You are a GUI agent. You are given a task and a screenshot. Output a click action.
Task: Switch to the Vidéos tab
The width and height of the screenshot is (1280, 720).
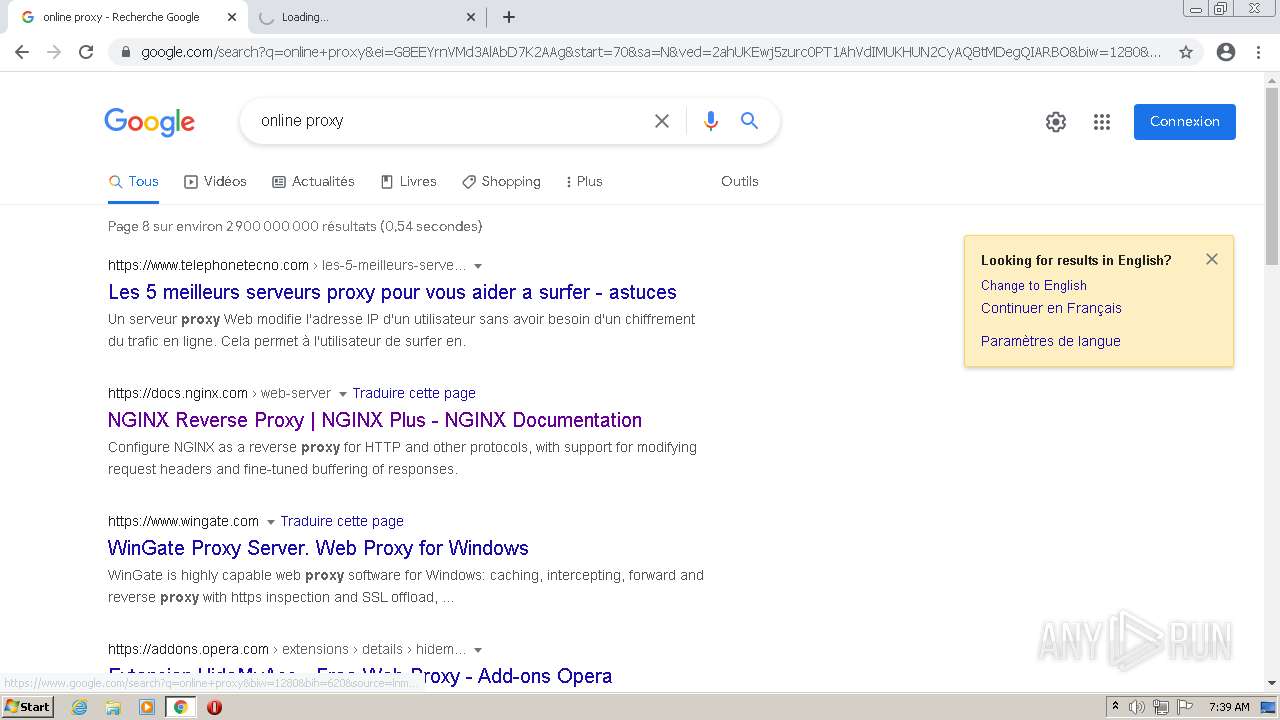215,181
